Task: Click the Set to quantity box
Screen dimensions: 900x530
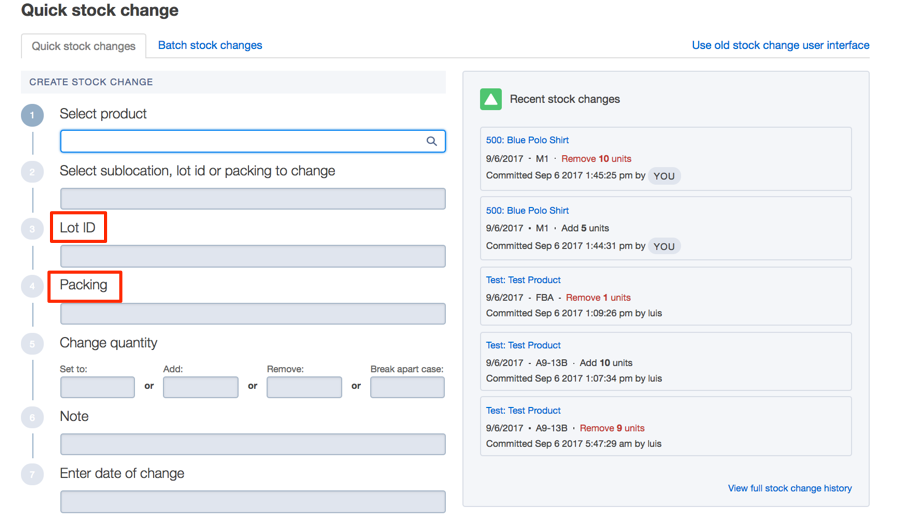Action: [98, 387]
